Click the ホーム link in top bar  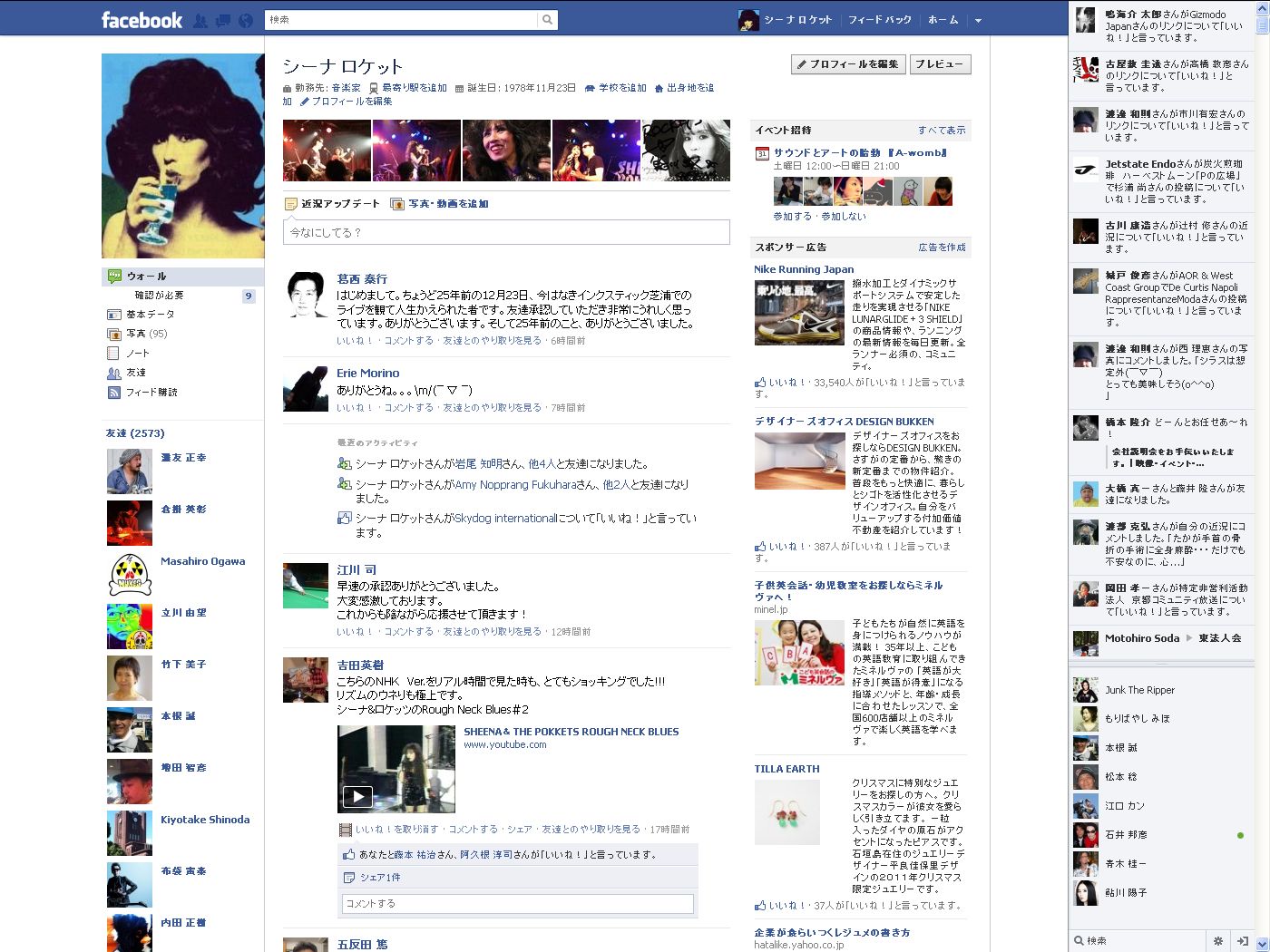pyautogui.click(x=943, y=20)
